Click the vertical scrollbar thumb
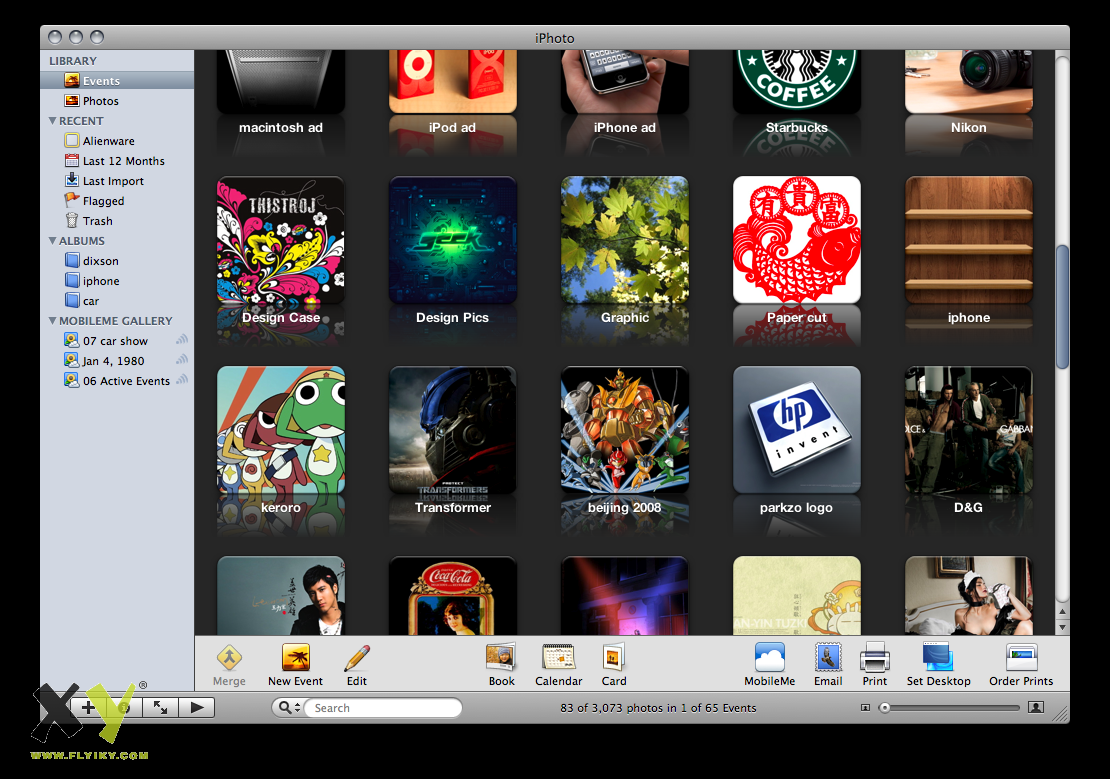This screenshot has height=779, width=1110. pos(1062,307)
